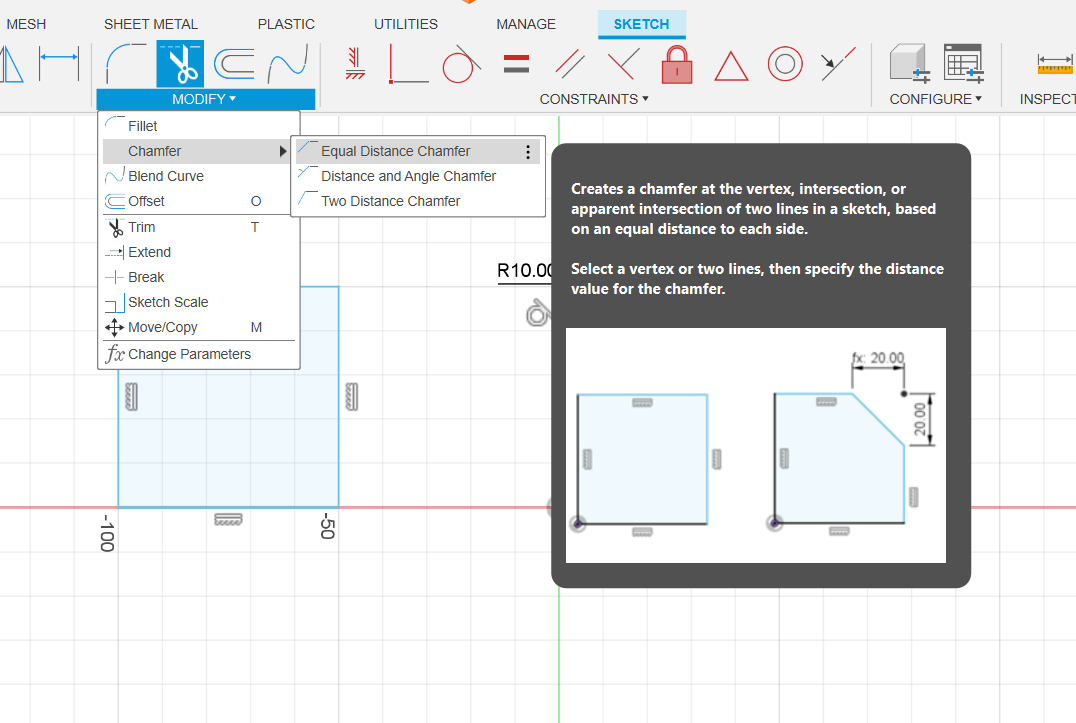Select the Offset tool icon in toolbar
This screenshot has width=1076, height=723.
click(x=234, y=64)
